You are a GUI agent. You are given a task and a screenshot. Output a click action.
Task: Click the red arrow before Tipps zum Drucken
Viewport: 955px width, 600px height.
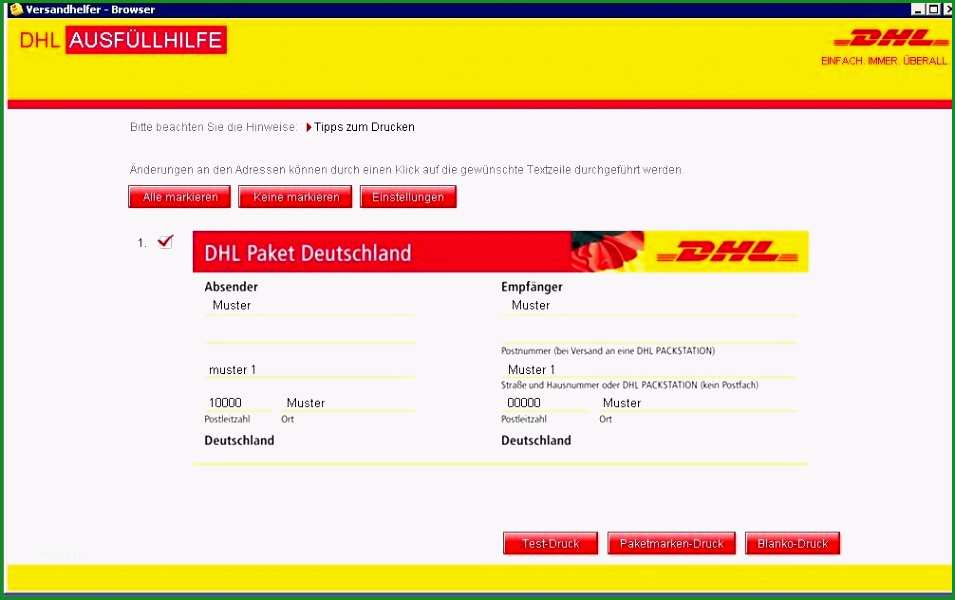309,127
